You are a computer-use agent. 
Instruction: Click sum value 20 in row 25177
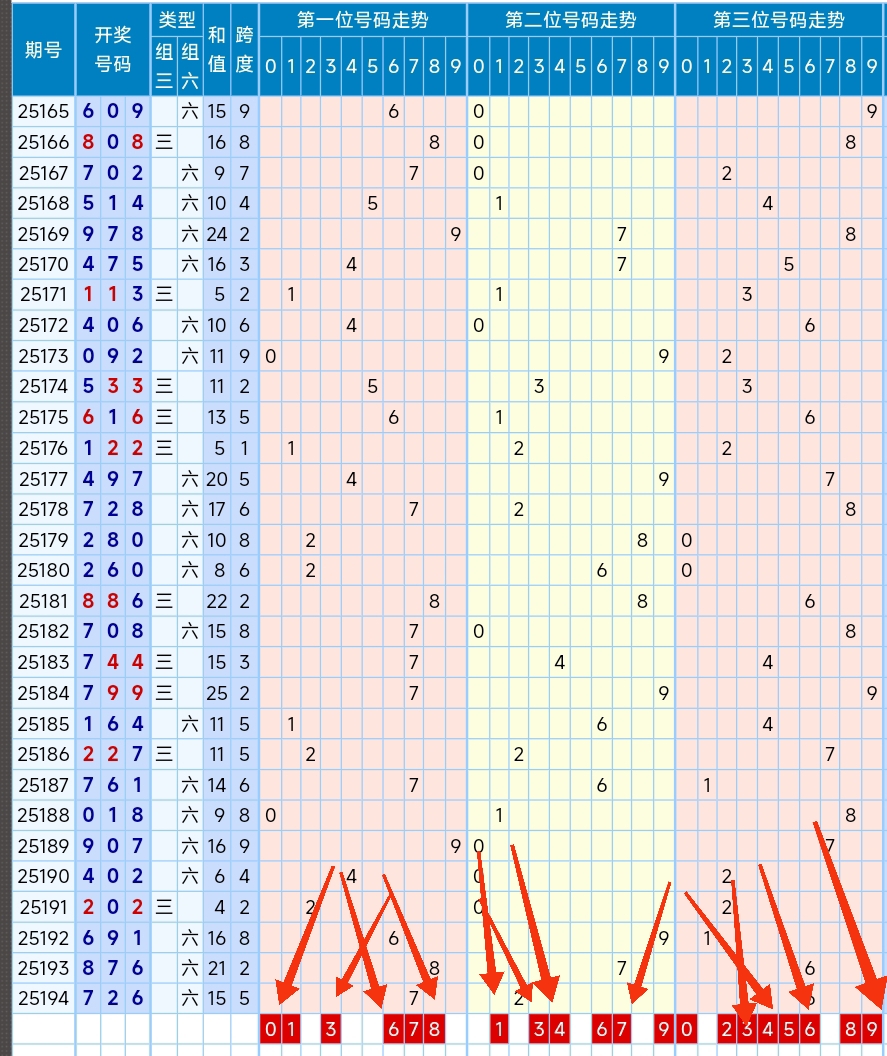[x=217, y=479]
